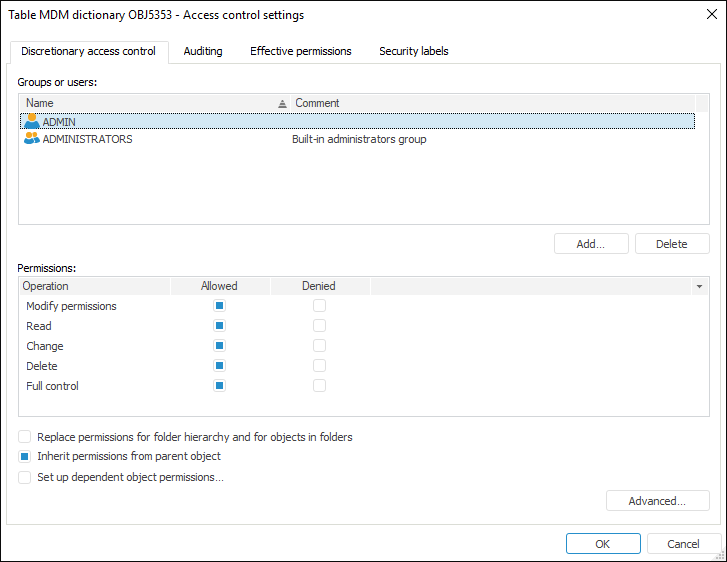Image resolution: width=727 pixels, height=562 pixels.
Task: Open the permissions column dropdown arrow
Action: [699, 287]
